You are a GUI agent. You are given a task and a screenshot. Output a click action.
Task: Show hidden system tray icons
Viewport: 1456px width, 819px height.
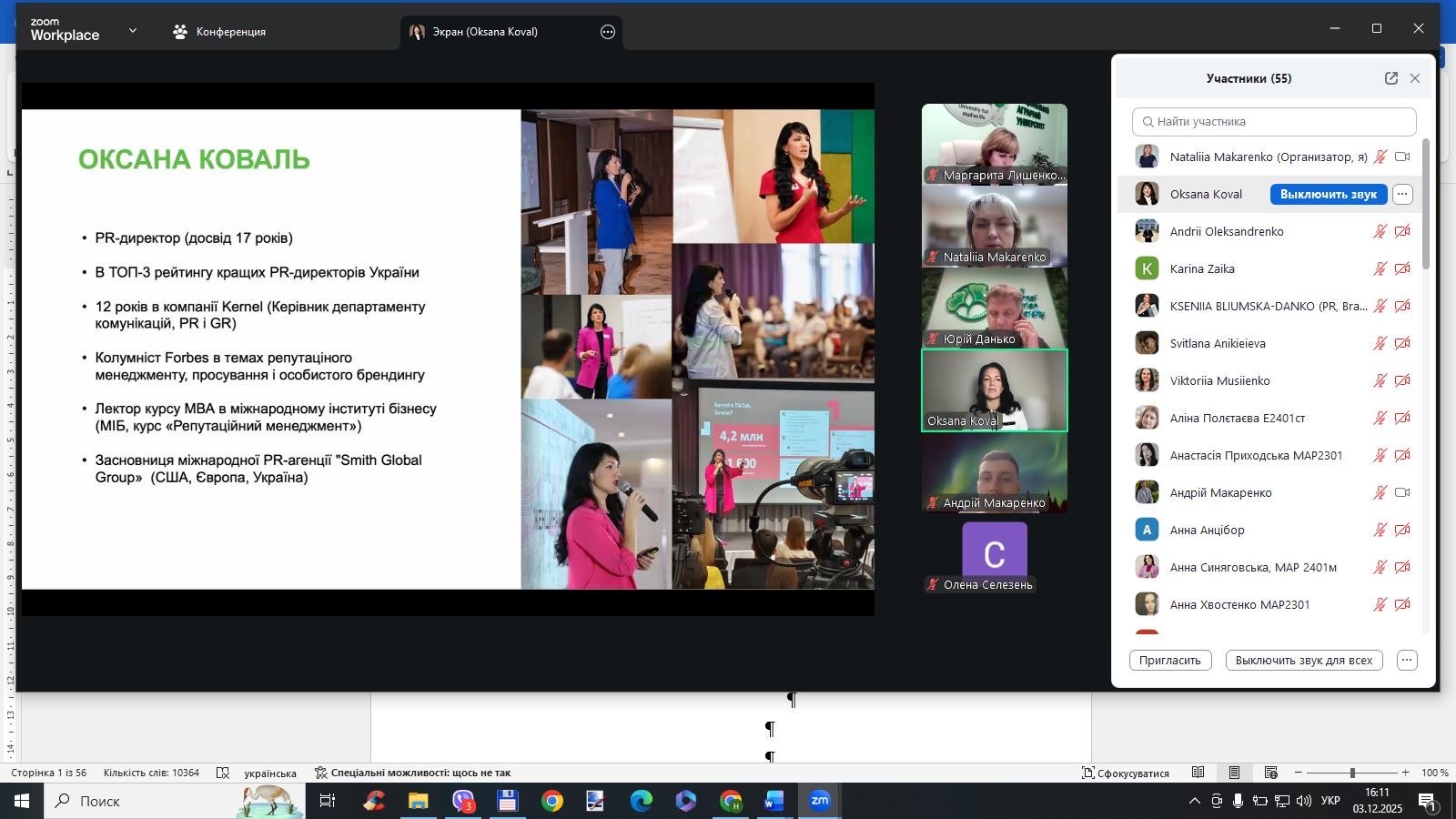1194,801
